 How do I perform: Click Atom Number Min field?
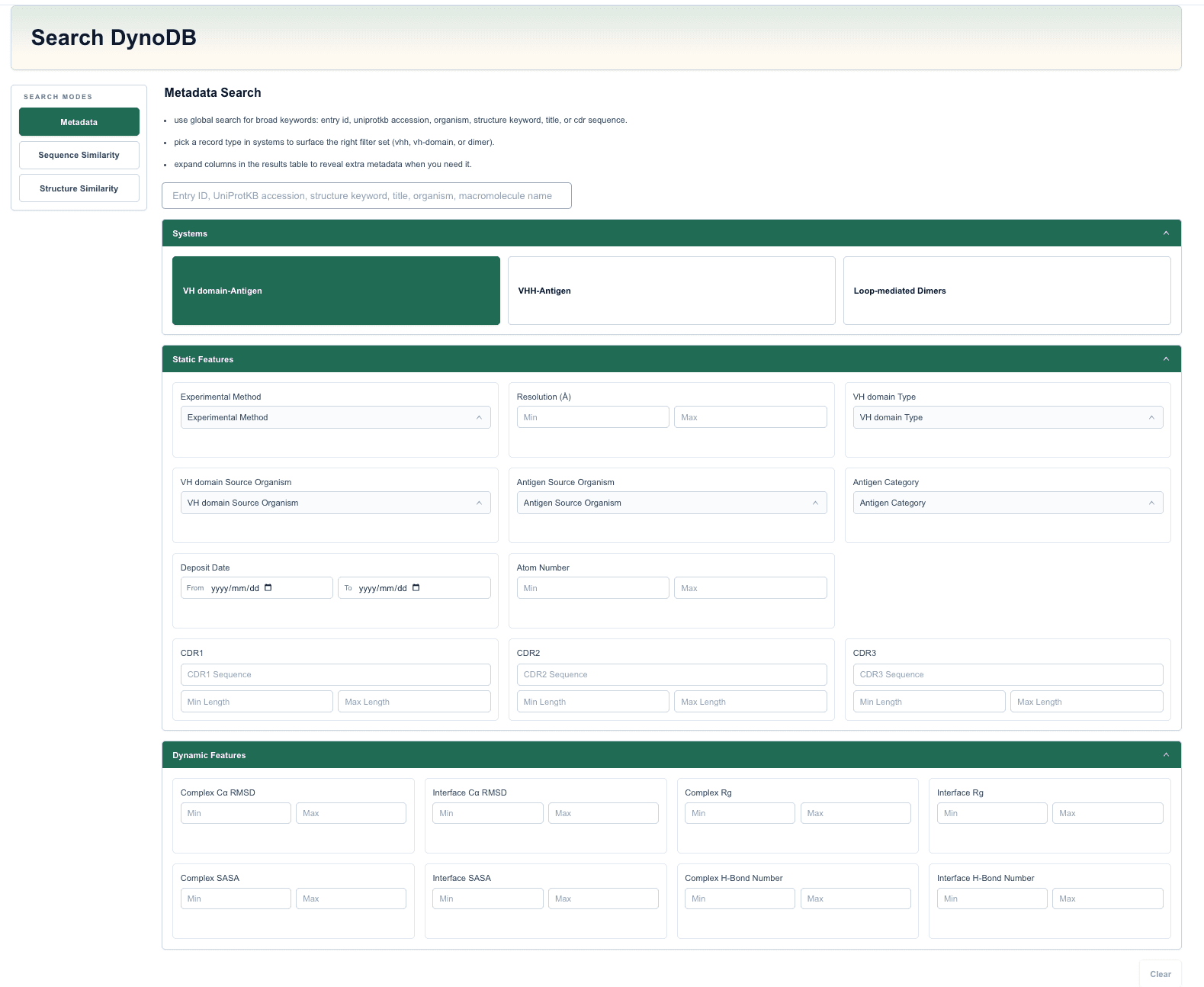pyautogui.click(x=593, y=588)
